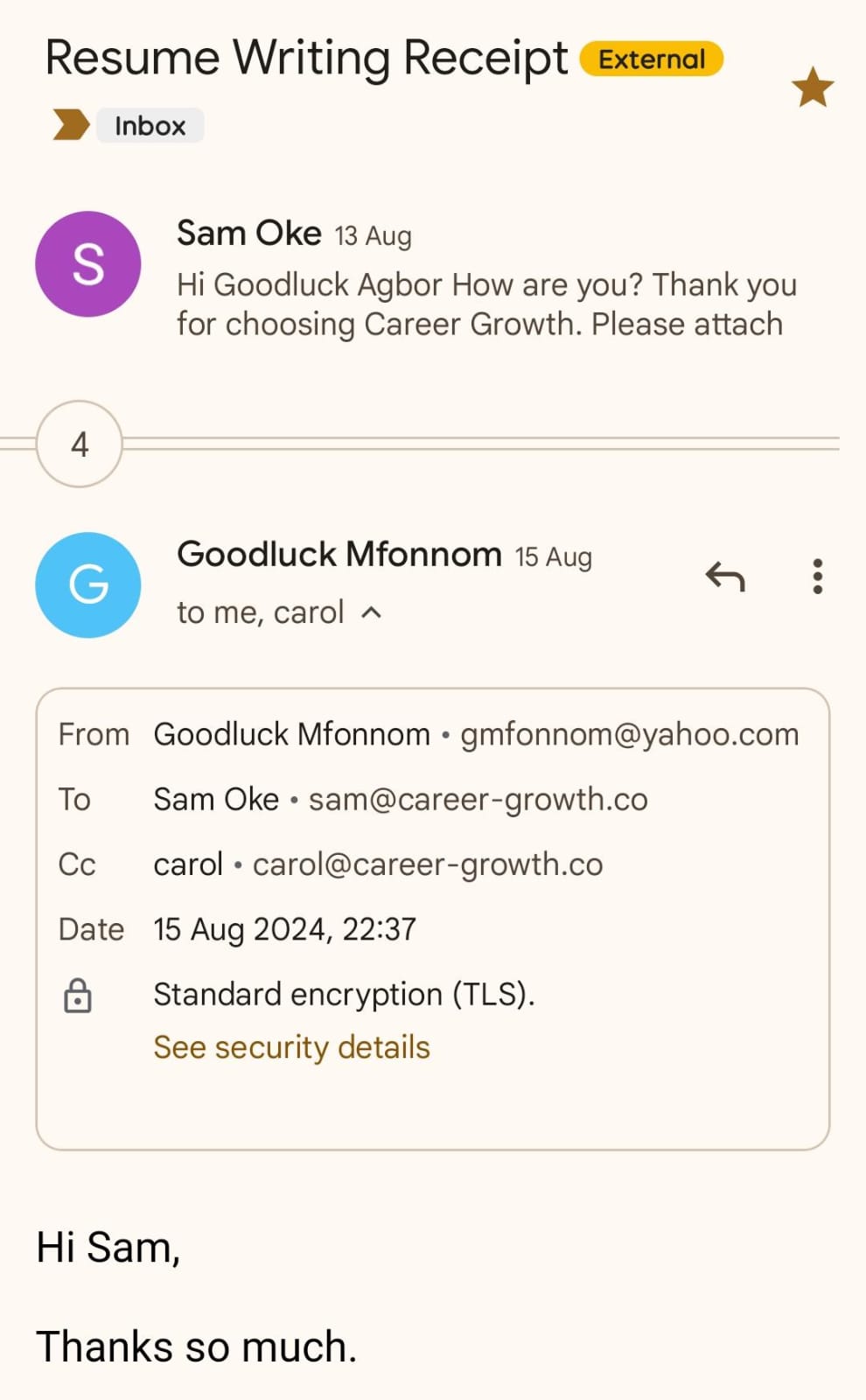Click the importance marker arrow icon
Image resolution: width=866 pixels, height=1400 pixels.
tap(71, 125)
